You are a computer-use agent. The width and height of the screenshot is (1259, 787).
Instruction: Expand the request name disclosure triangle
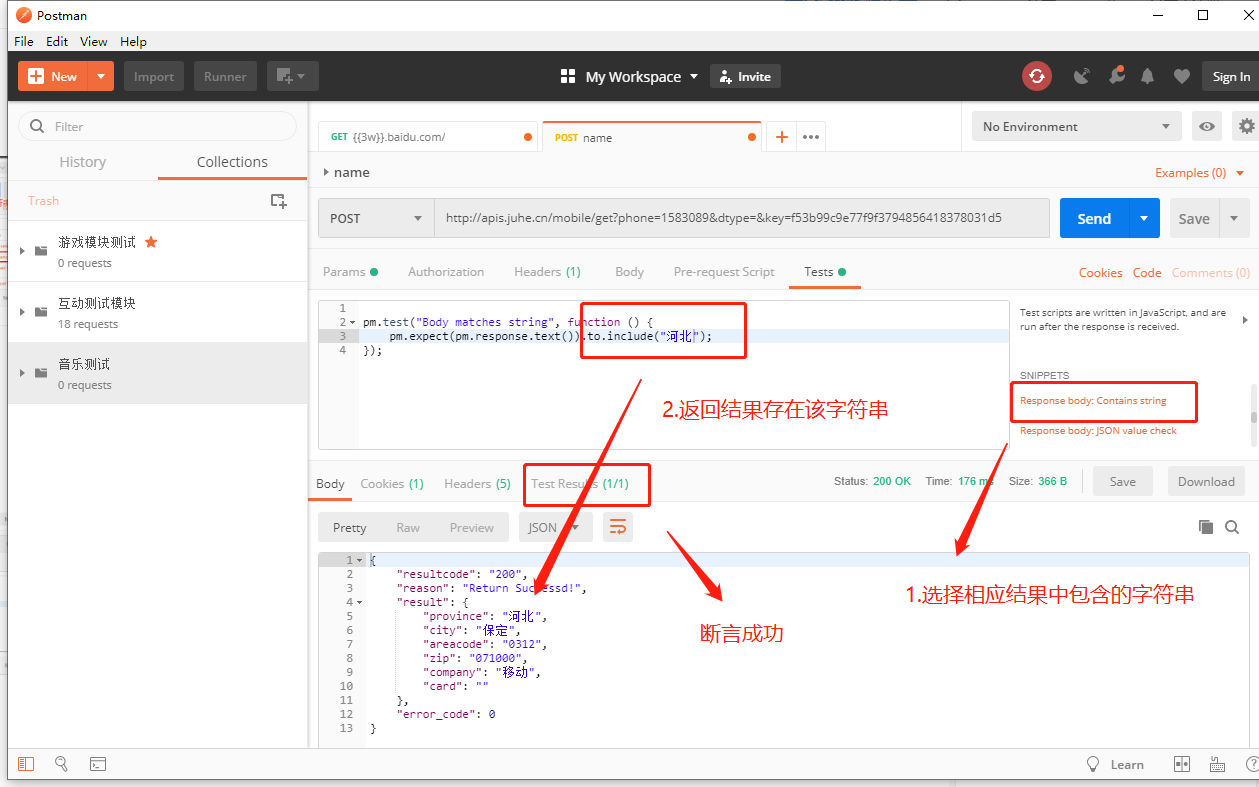pos(326,172)
